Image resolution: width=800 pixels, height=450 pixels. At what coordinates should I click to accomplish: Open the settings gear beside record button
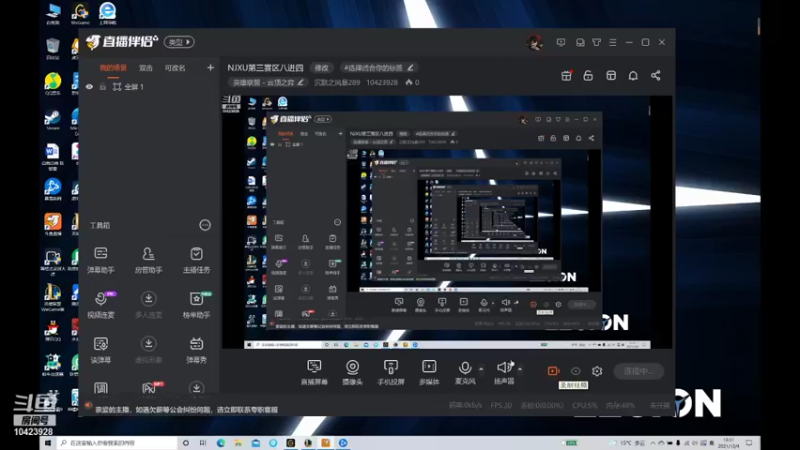click(x=597, y=371)
